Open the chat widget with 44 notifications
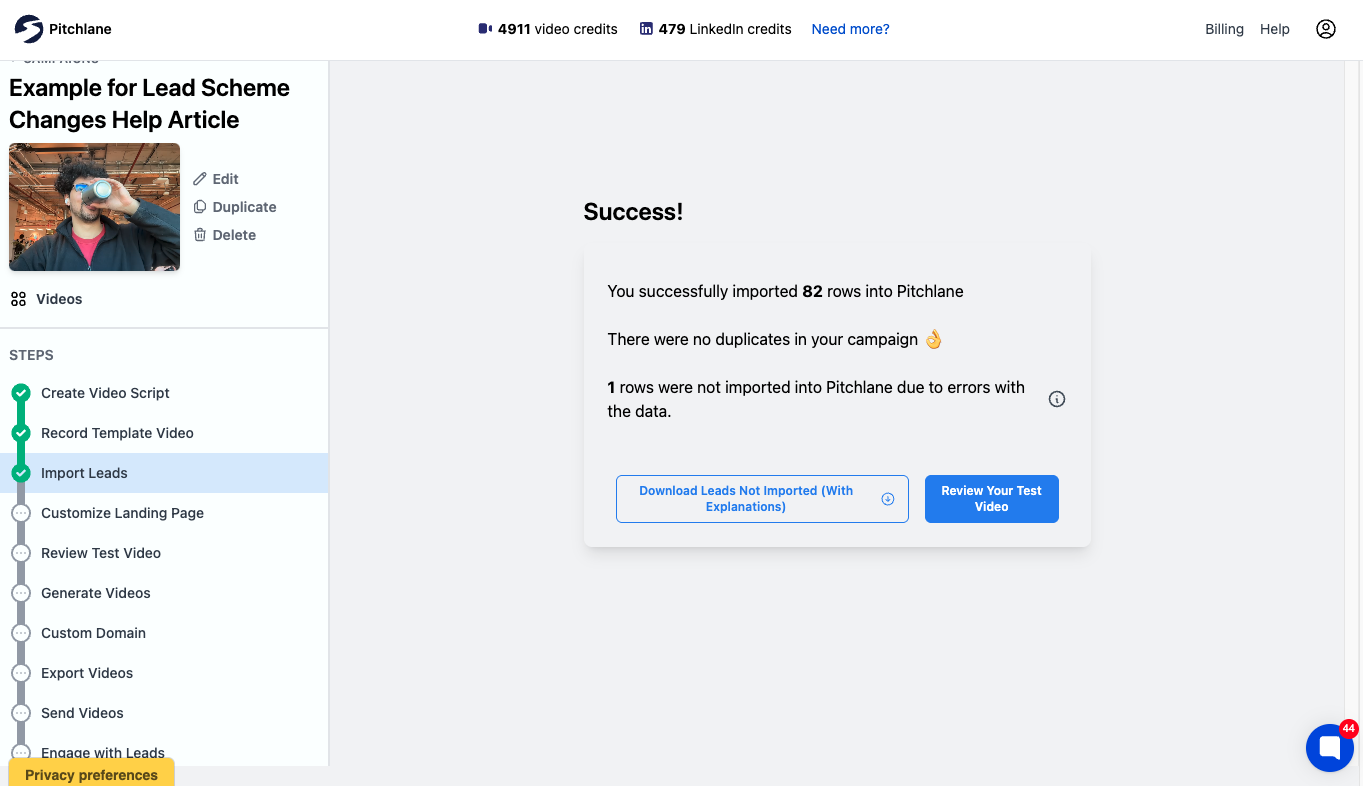The width and height of the screenshot is (1363, 786). point(1330,747)
